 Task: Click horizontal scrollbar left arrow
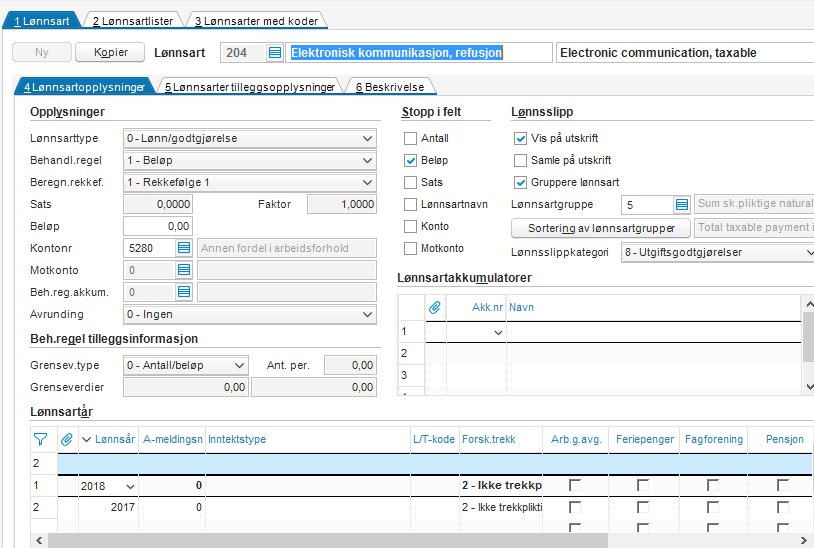click(x=39, y=540)
